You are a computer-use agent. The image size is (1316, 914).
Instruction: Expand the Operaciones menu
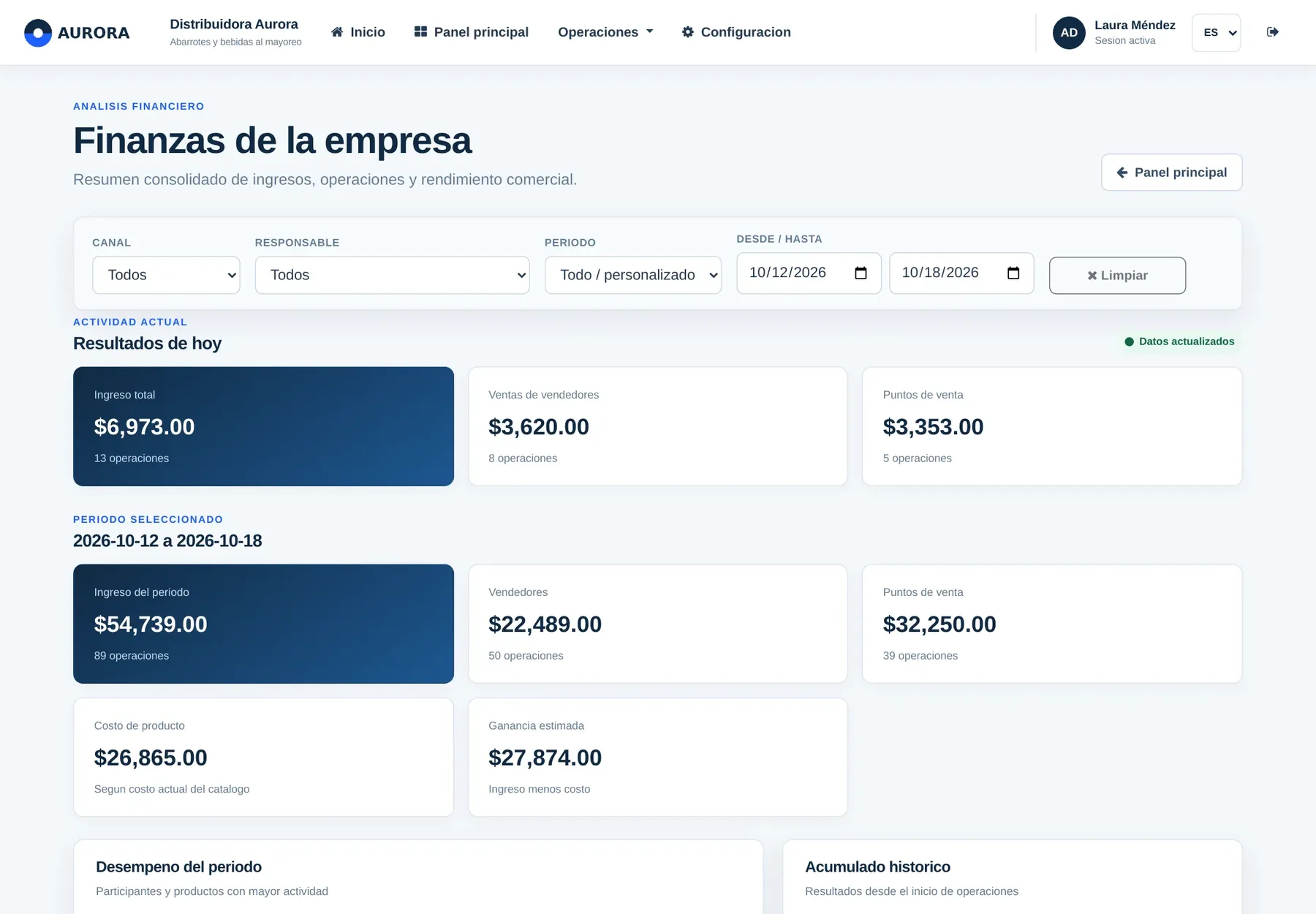pos(605,32)
